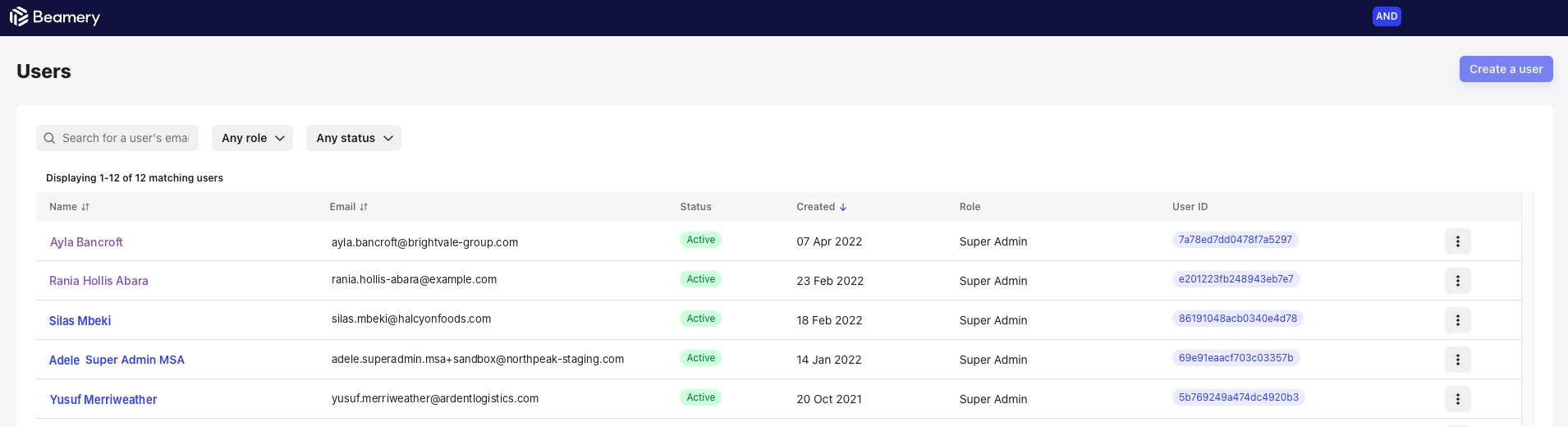Screen dimensions: 1568x427
Task: Click created date 23 Feb 2022
Action: (x=830, y=281)
